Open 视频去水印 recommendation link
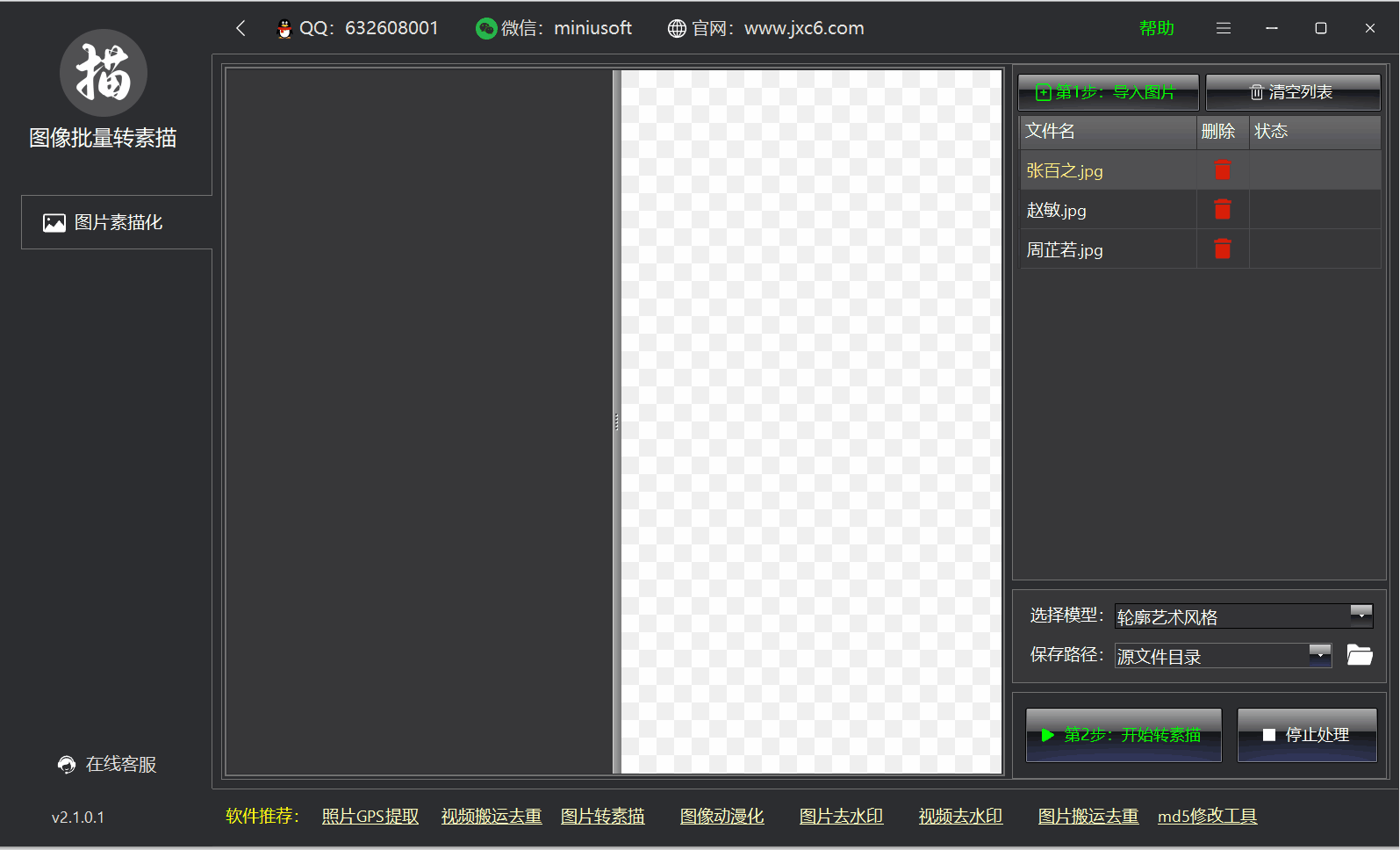 (x=961, y=817)
